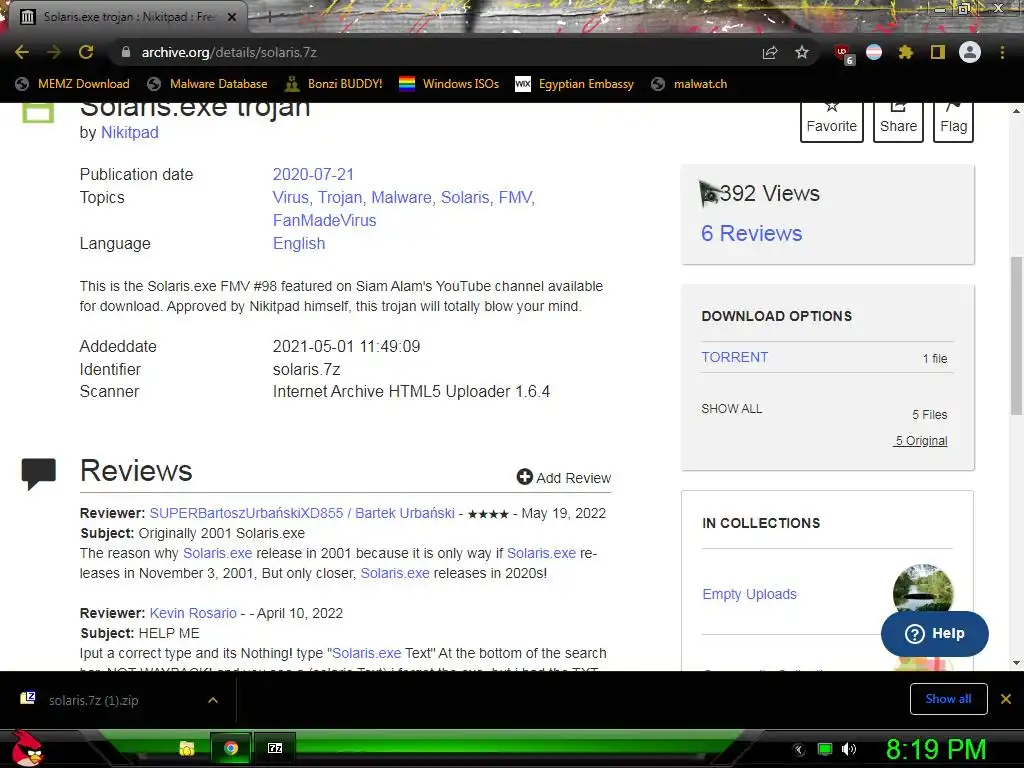
Task: Open the 5 Original files link
Action: tap(921, 441)
